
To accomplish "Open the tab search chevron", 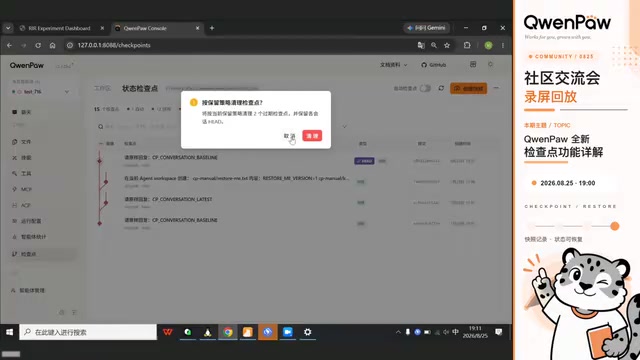I will tap(8, 28).
